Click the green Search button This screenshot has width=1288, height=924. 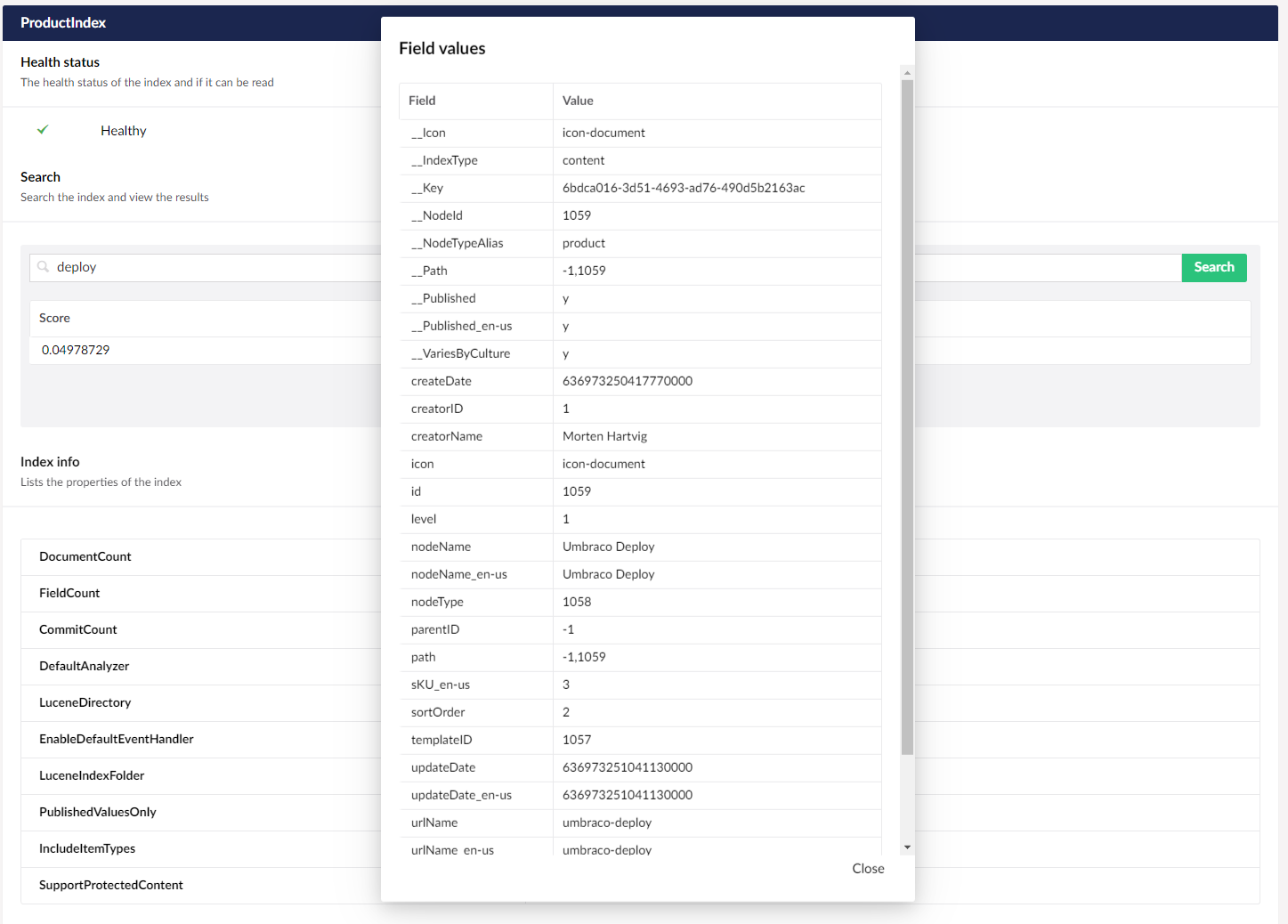coord(1213,267)
